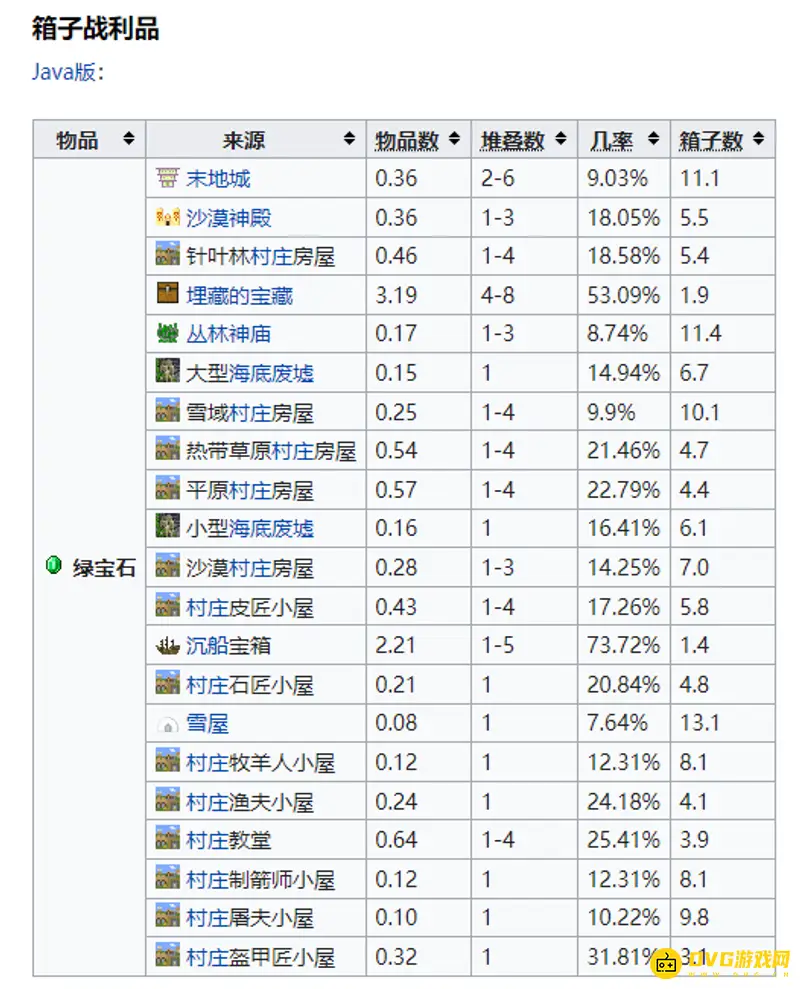Click the village icon beside 村庄盔甲匠小屋
Viewport: 800px width, 989px height.
point(168,954)
